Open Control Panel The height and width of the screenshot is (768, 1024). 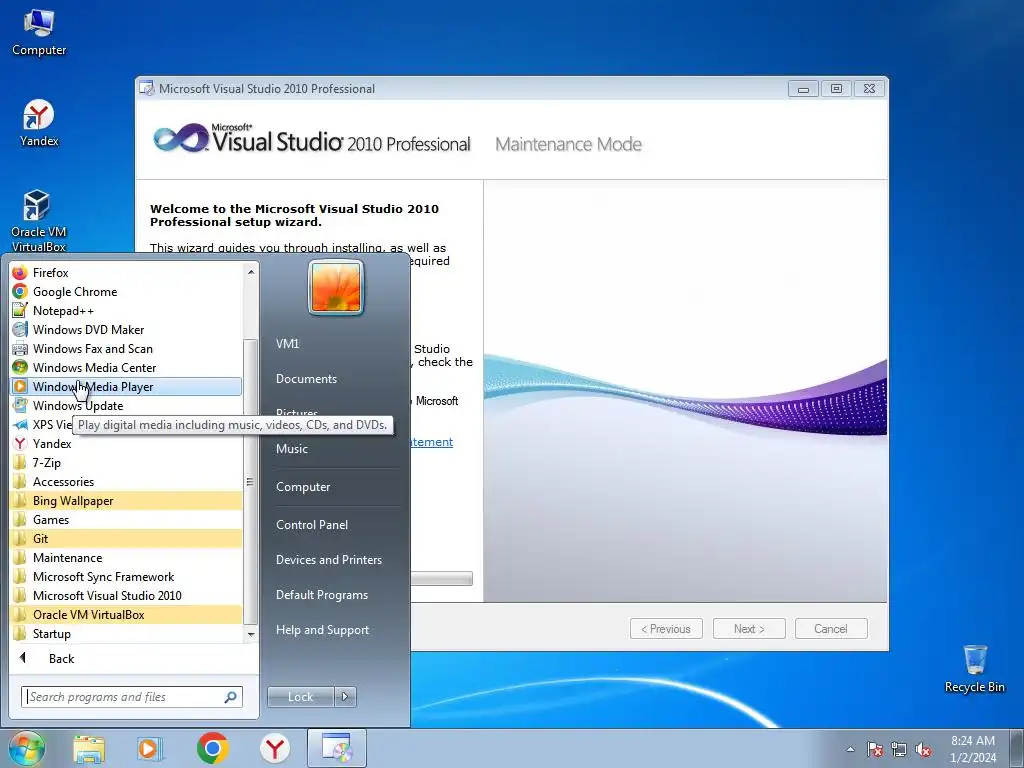tap(312, 524)
